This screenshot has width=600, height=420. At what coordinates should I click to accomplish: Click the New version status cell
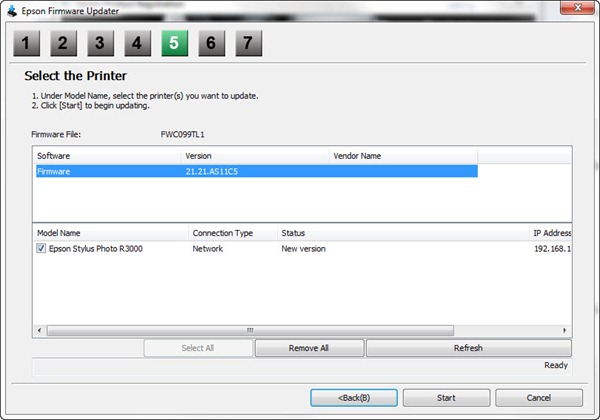pos(303,249)
